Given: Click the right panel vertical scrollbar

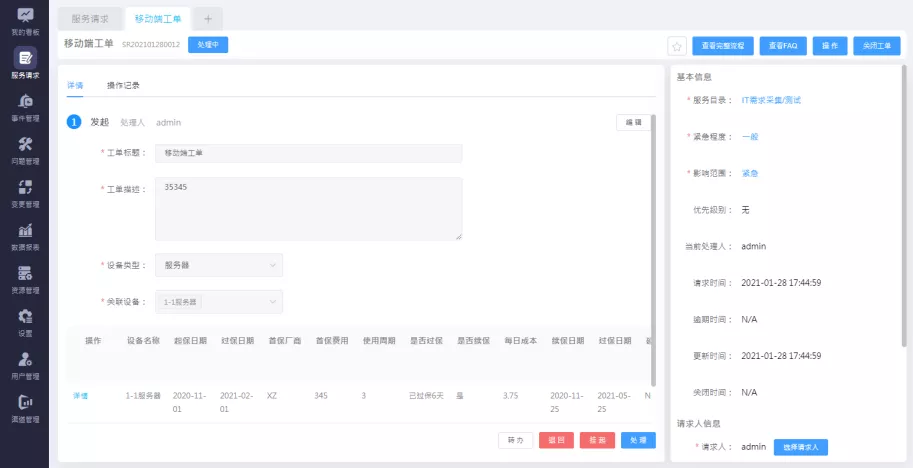Looking at the screenshot, I should 906,200.
